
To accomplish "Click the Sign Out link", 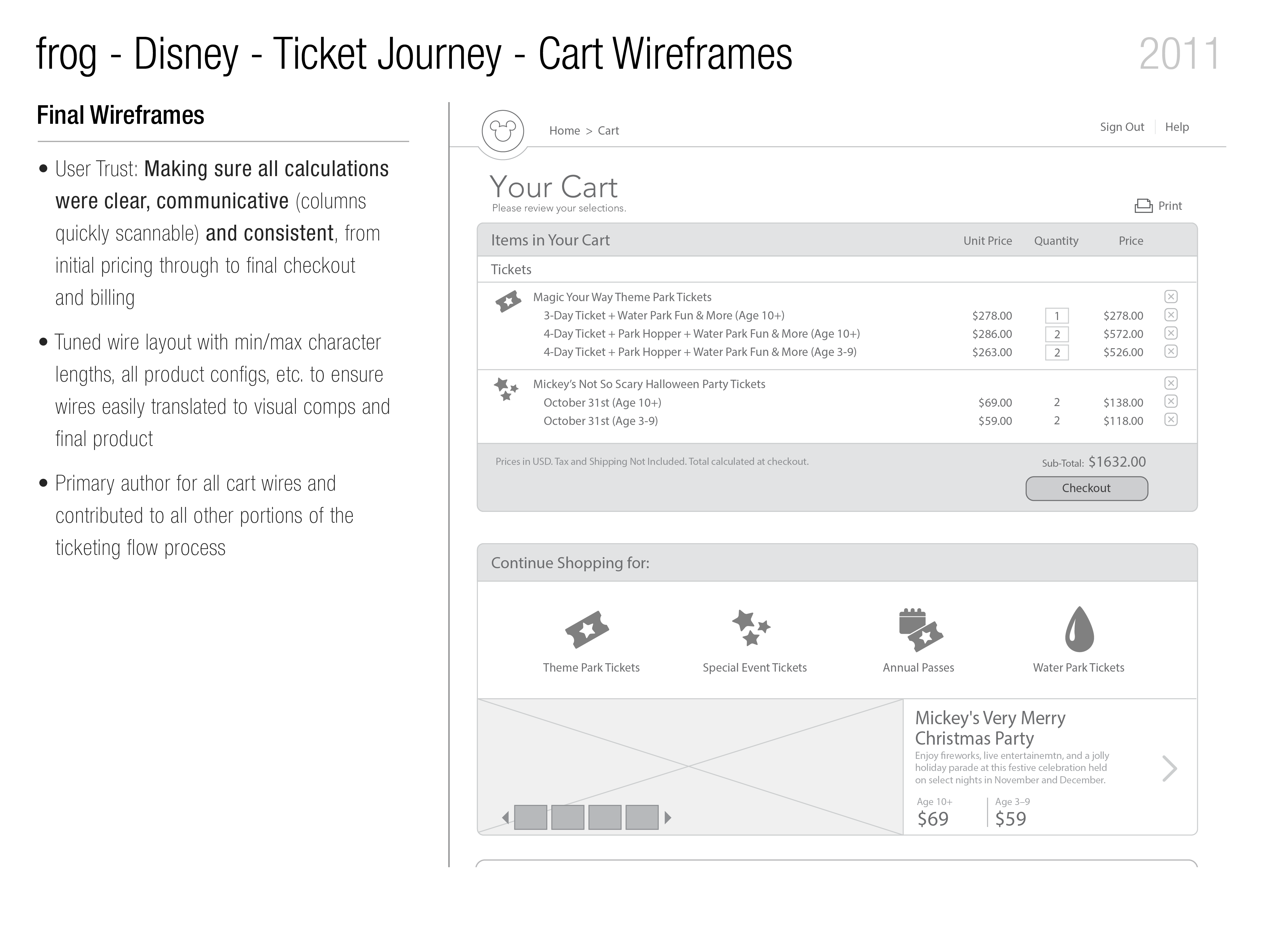I will (x=1122, y=127).
